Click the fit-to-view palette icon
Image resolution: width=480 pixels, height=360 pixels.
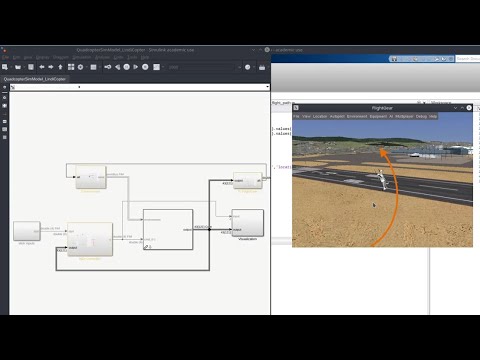[x=5, y=106]
